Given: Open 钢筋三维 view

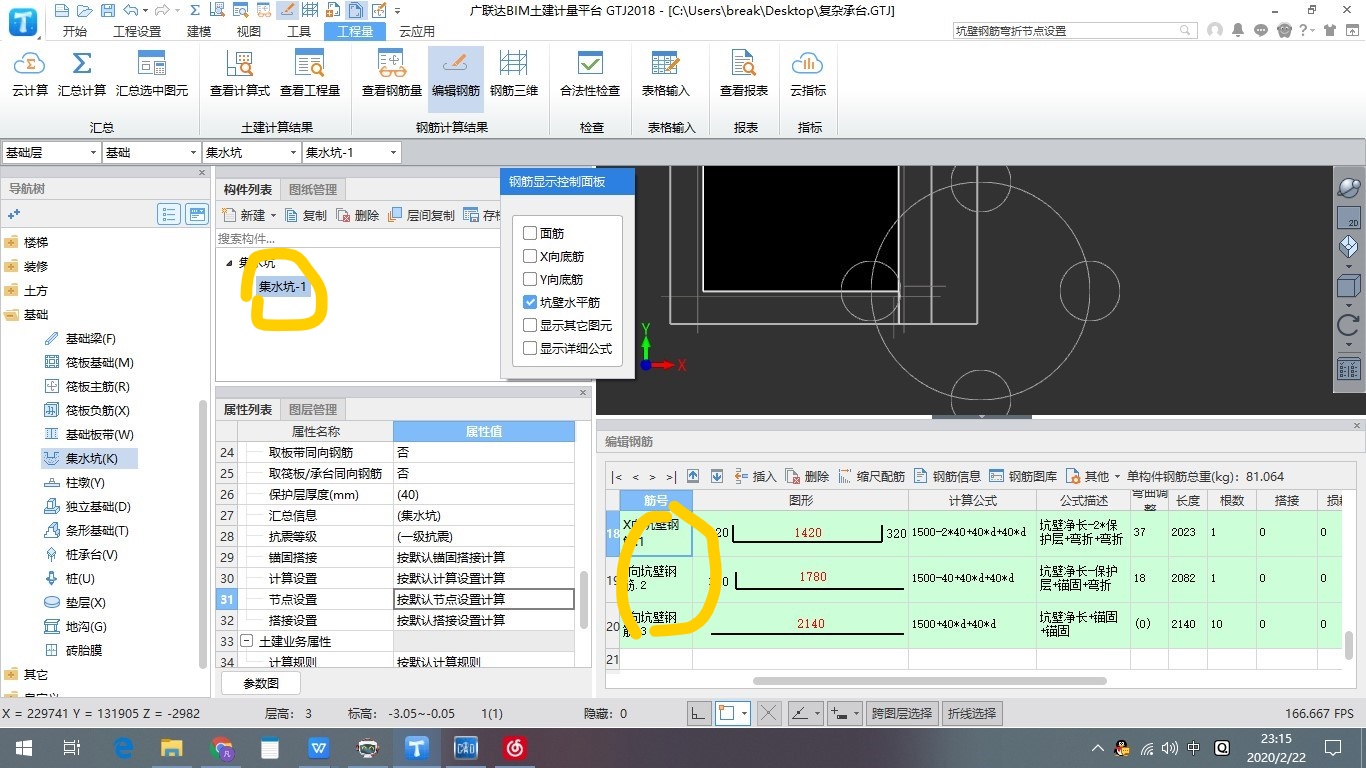Looking at the screenshot, I should click(514, 75).
